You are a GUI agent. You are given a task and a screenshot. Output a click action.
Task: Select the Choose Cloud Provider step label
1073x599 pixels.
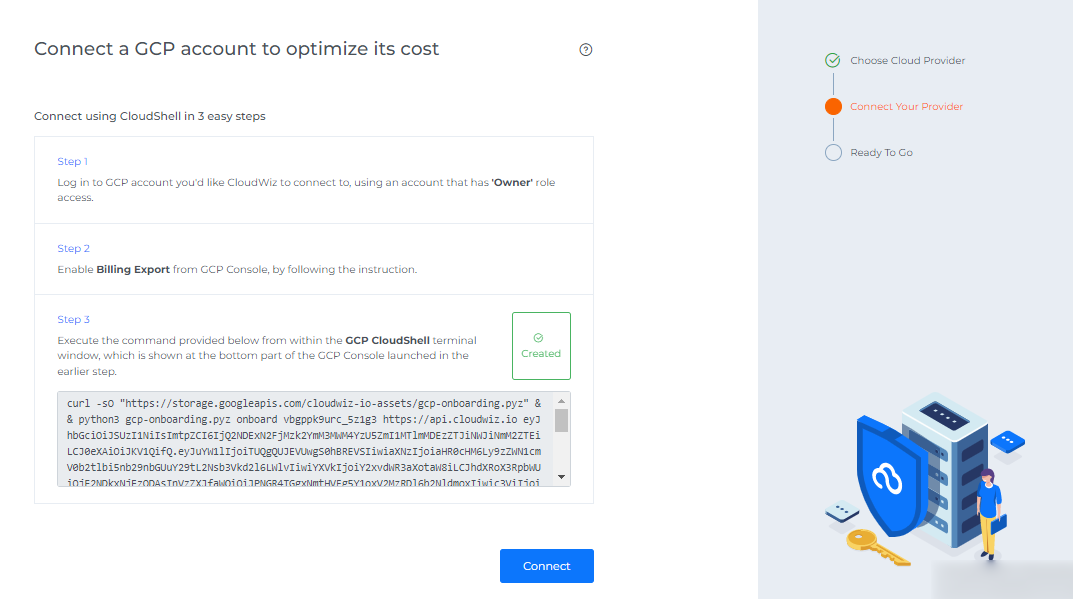pos(907,60)
